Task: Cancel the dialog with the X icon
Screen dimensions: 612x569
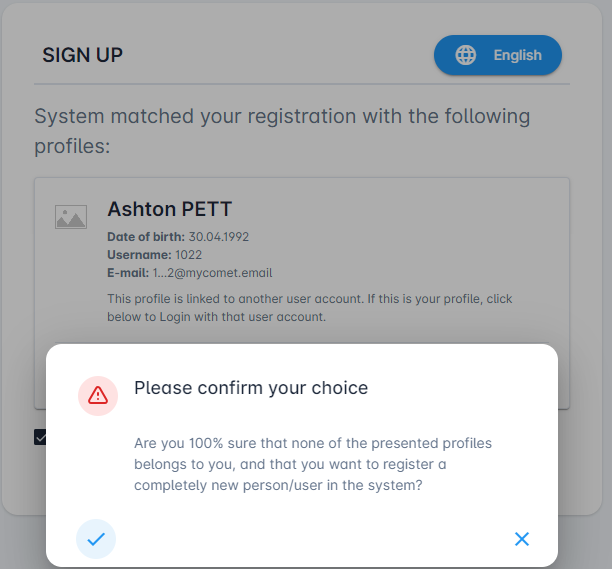Action: (x=521, y=539)
